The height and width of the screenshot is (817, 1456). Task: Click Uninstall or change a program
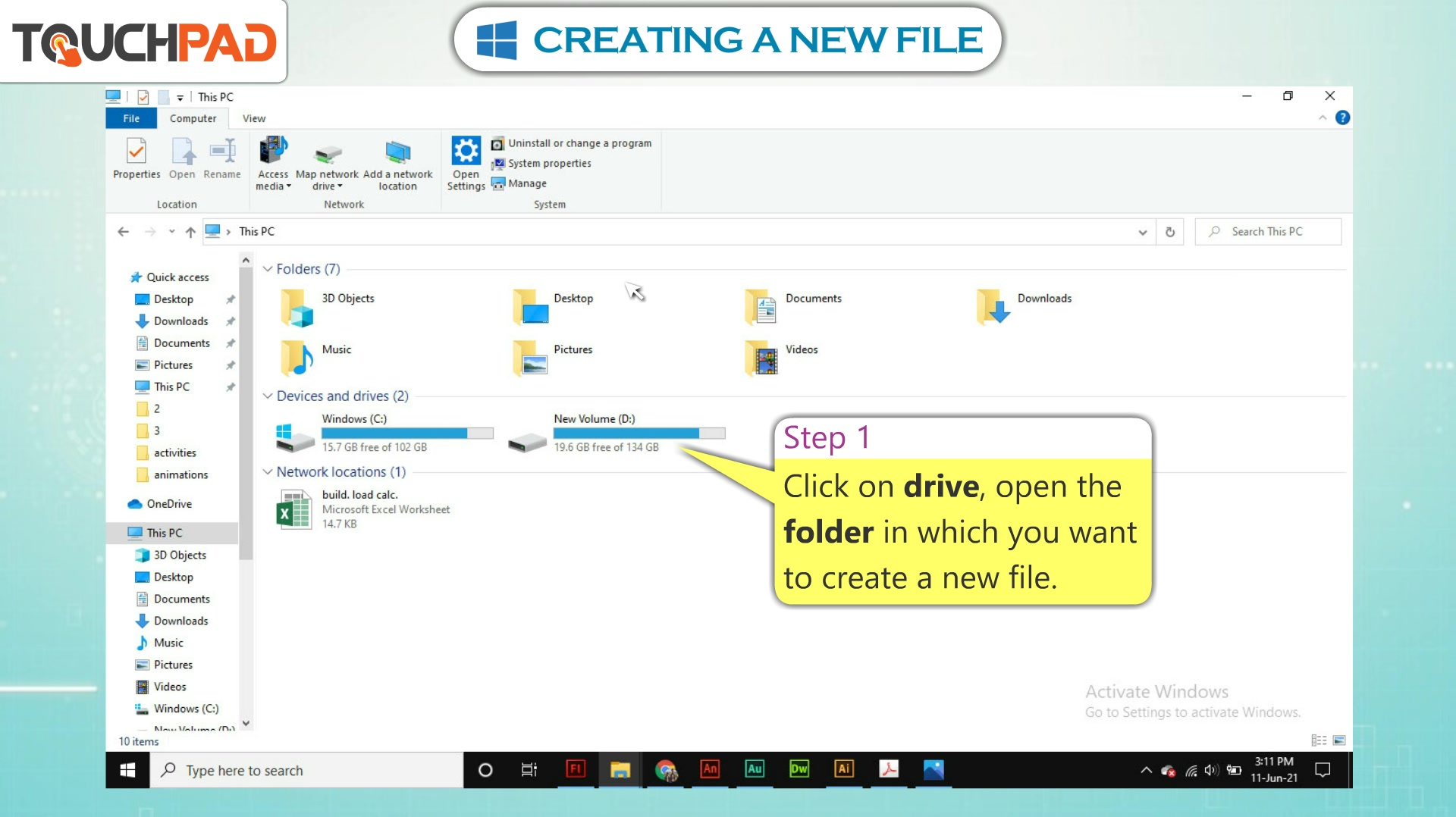(x=571, y=143)
